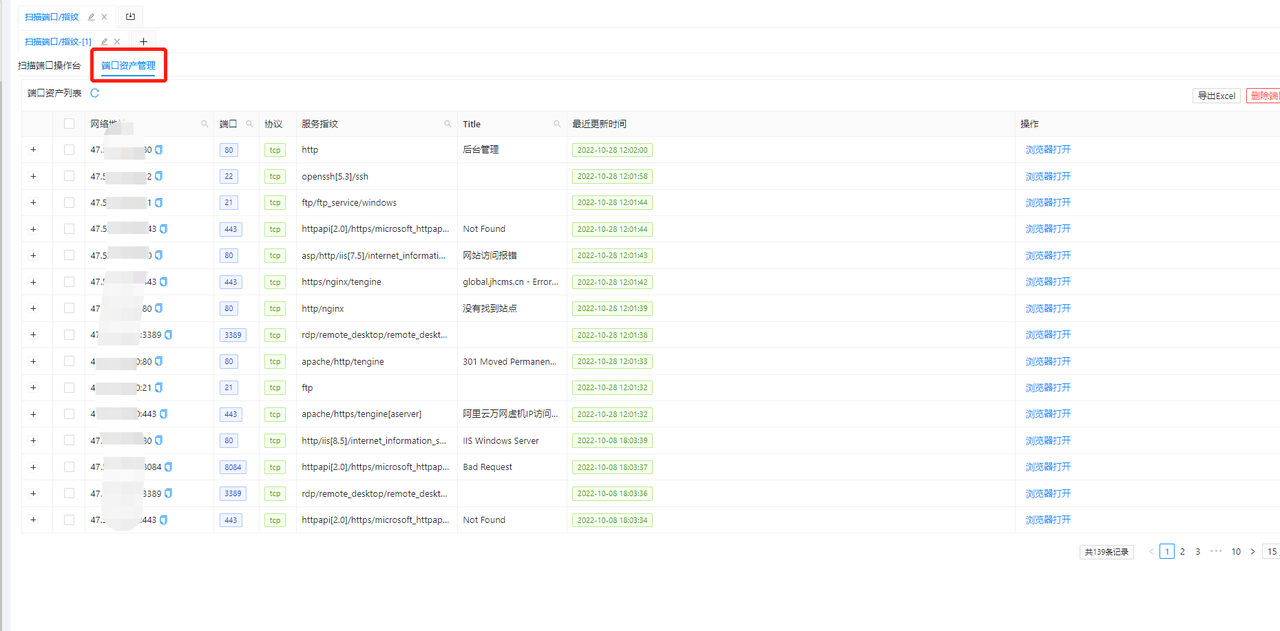
Task: Open the page size dropdown showing 15
Action: (1271, 552)
